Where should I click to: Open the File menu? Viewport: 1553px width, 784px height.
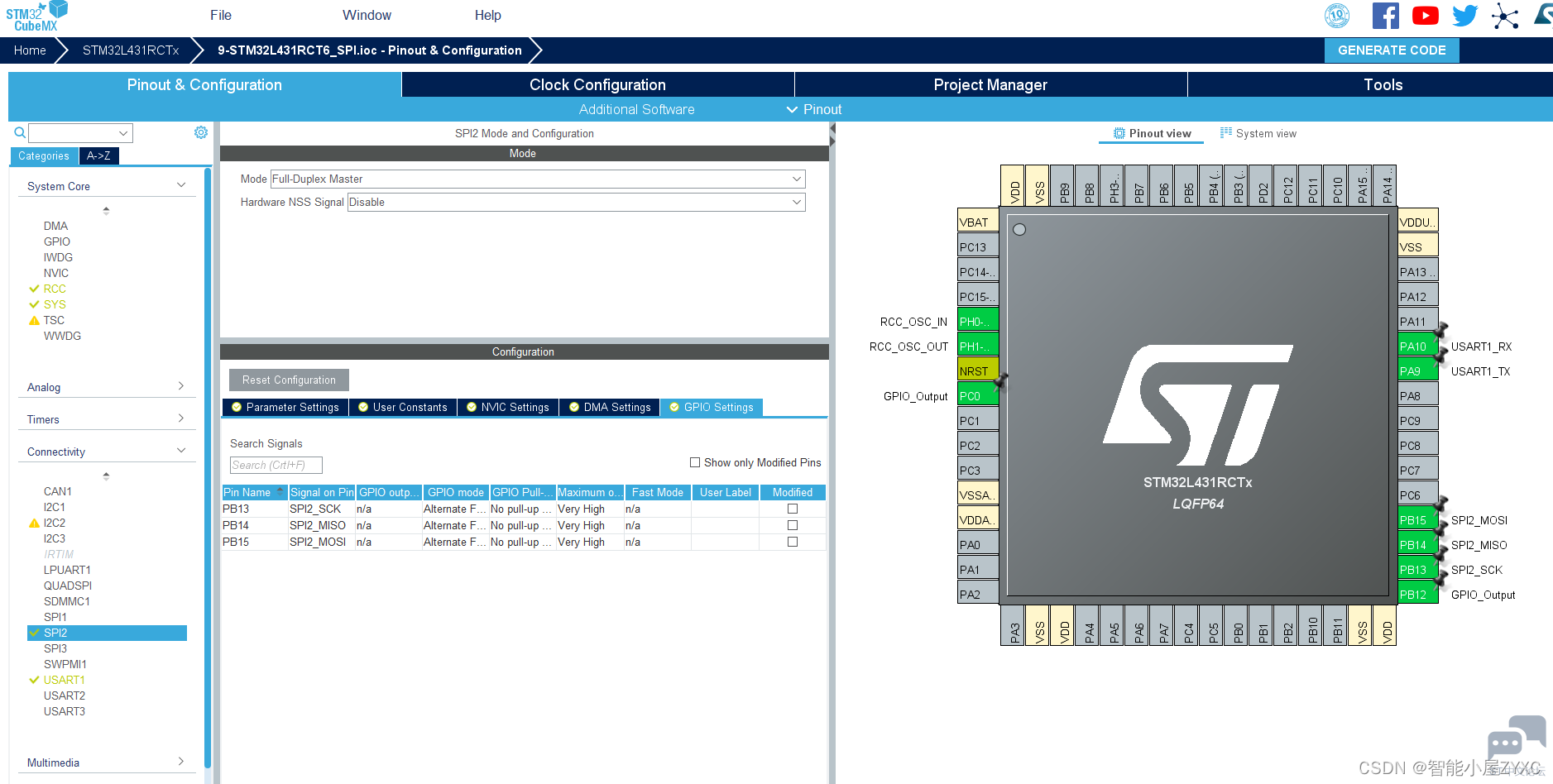[x=221, y=15]
